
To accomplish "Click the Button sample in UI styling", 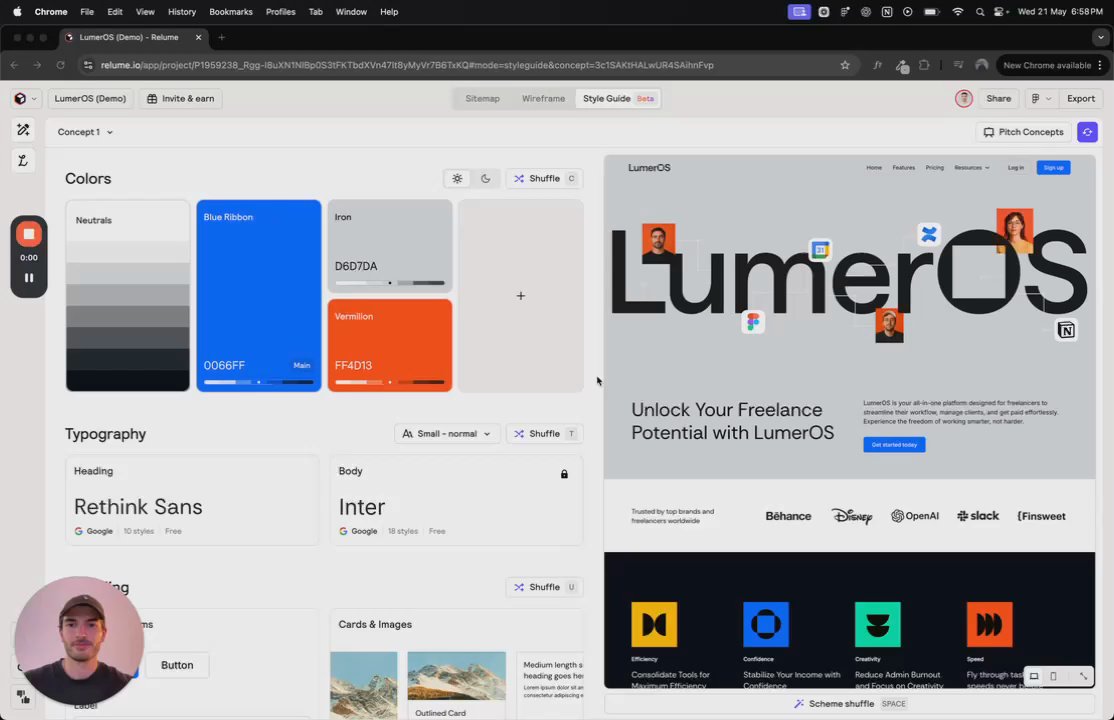I will pyautogui.click(x=177, y=665).
